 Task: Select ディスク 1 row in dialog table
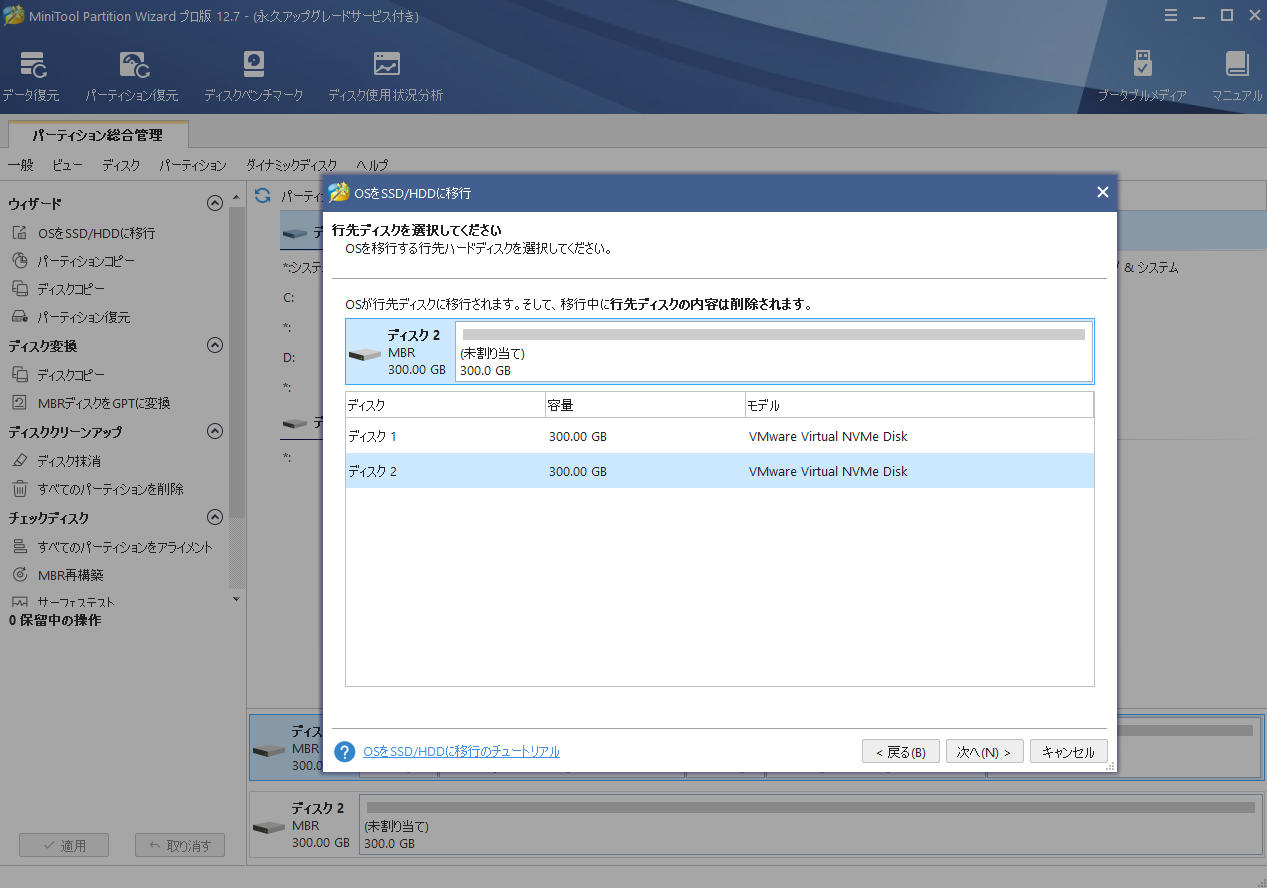(x=720, y=436)
